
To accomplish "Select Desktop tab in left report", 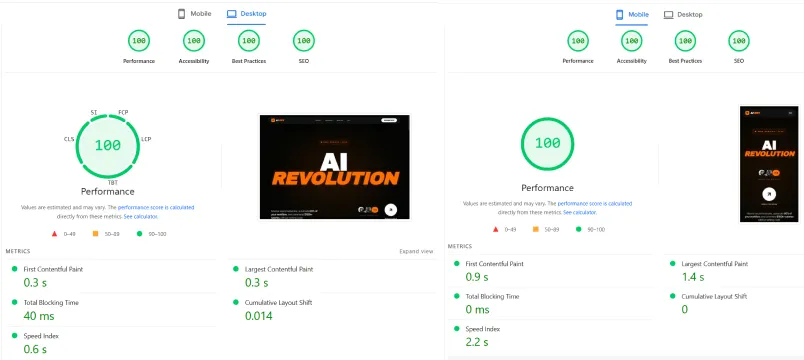I will click(247, 14).
